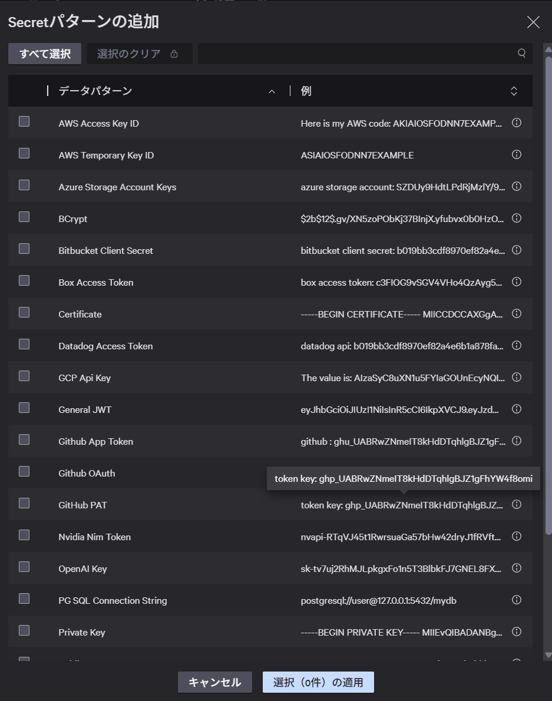This screenshot has height=701, width=552.
Task: Click the BCrypt hash example text
Action: pos(402,219)
